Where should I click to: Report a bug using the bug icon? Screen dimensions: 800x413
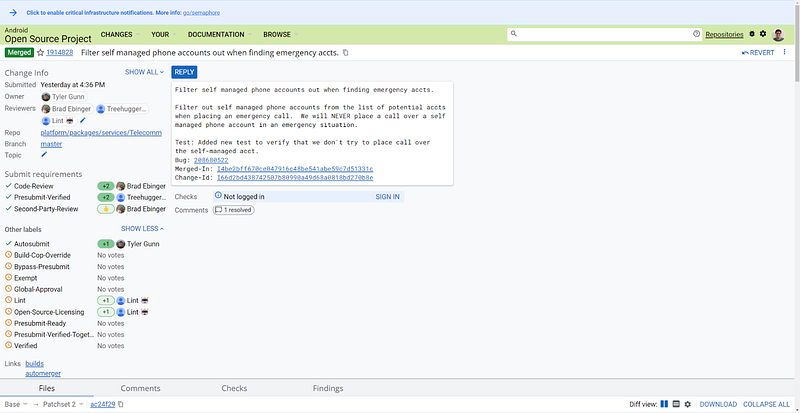click(x=752, y=34)
